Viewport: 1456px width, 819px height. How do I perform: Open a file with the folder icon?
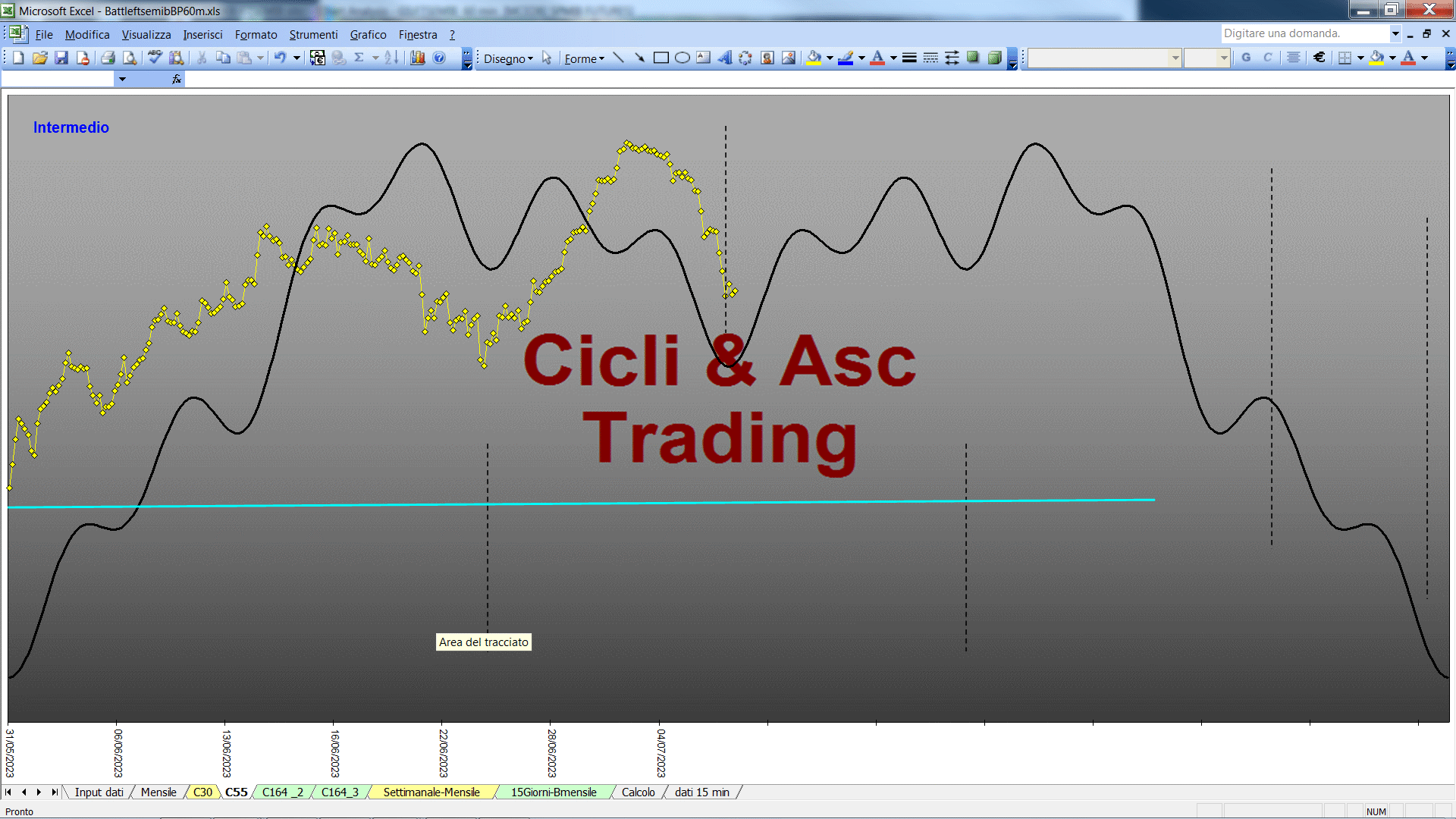coord(40,58)
